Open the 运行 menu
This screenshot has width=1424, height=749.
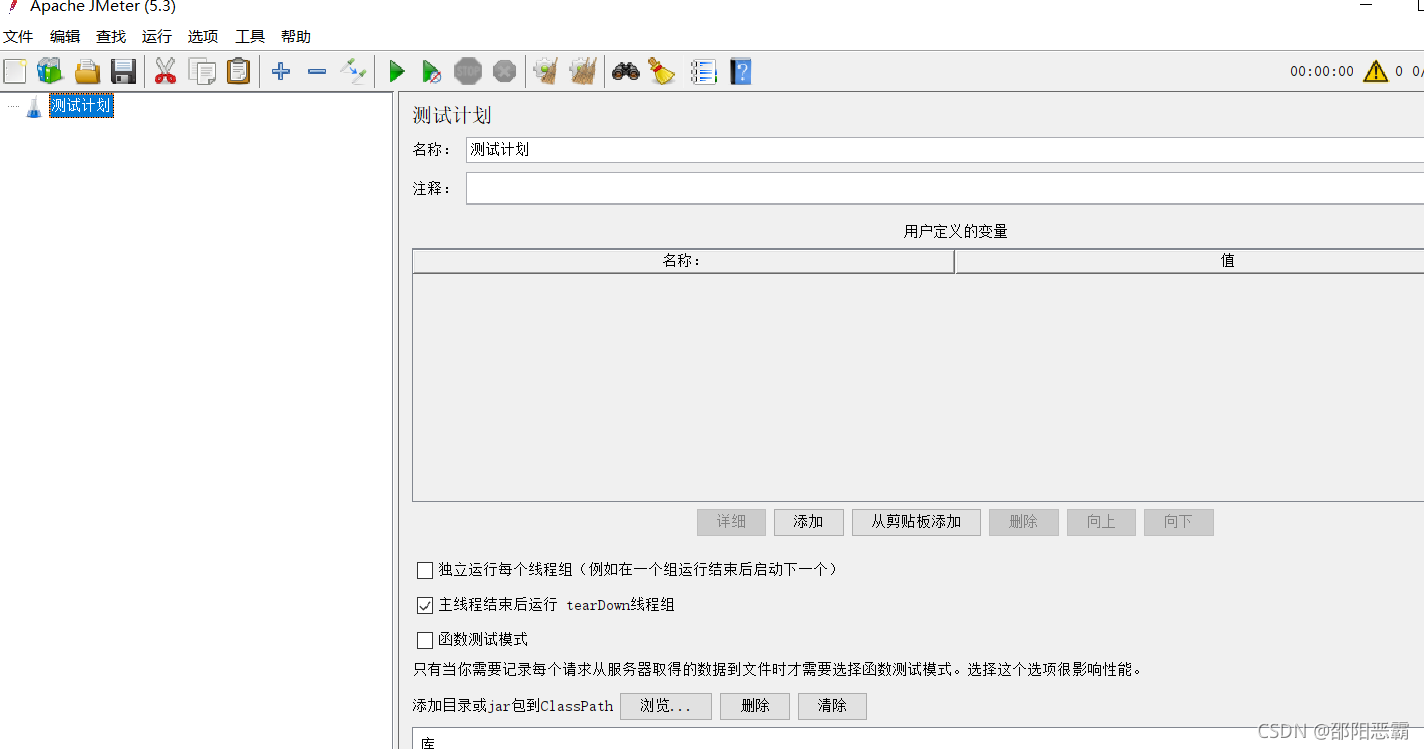tap(157, 36)
